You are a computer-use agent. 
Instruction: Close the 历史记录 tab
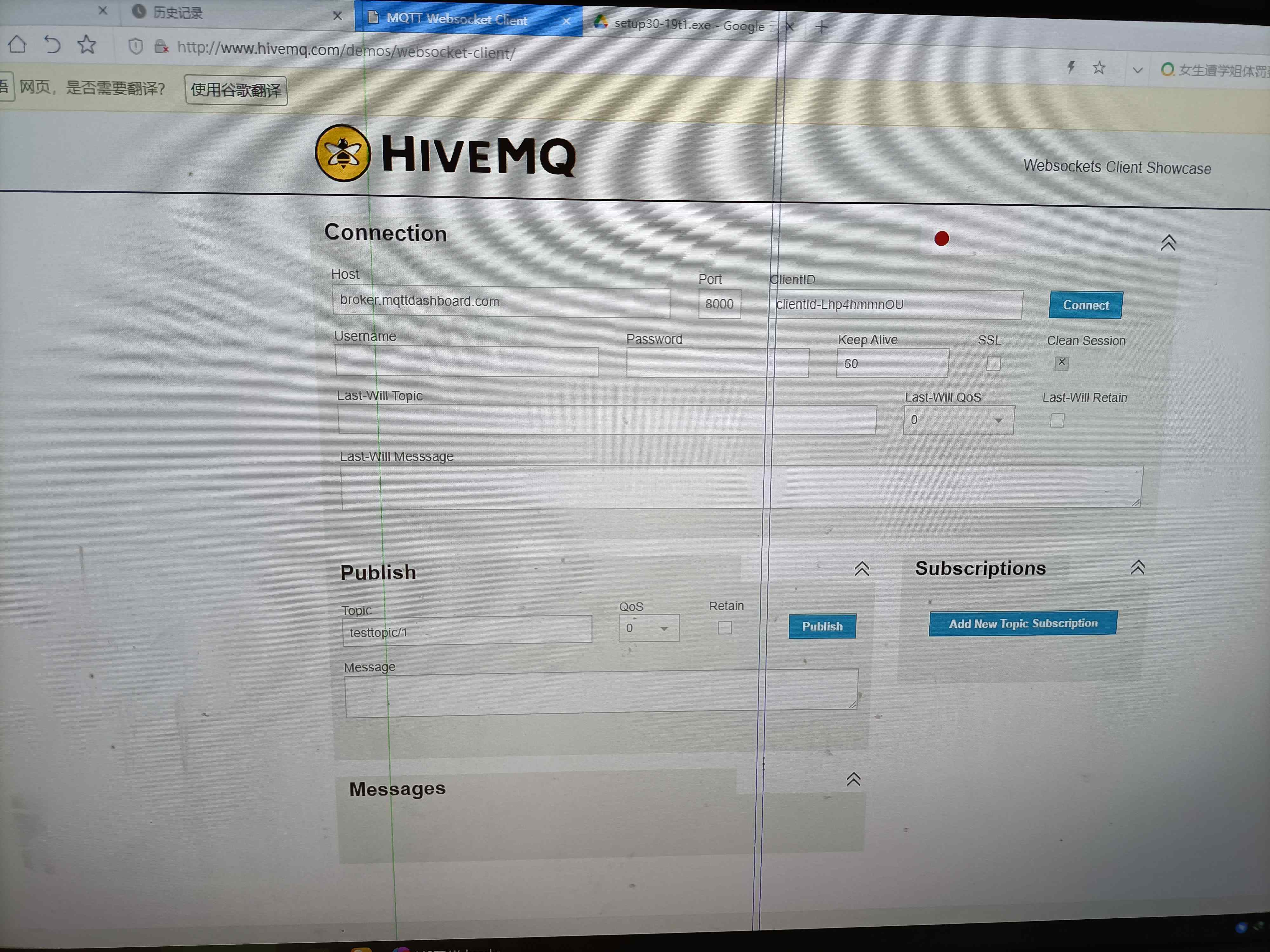pos(338,16)
